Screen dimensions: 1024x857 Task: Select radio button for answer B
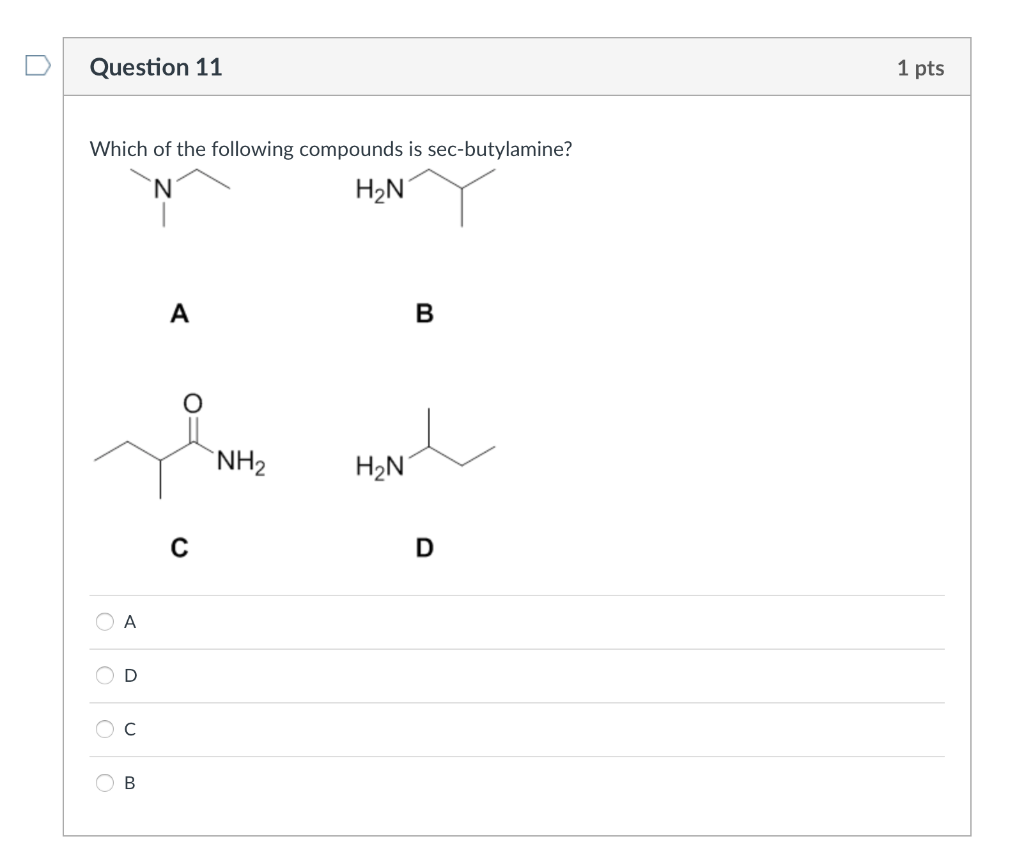click(104, 784)
